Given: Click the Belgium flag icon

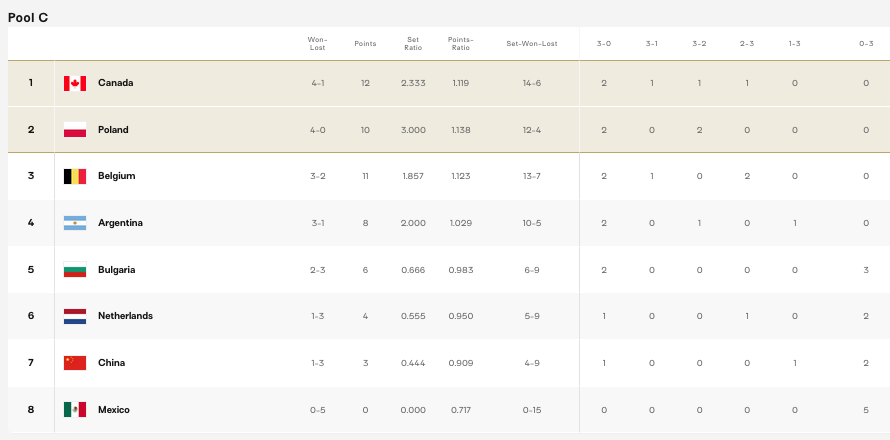Looking at the screenshot, I should [x=75, y=176].
